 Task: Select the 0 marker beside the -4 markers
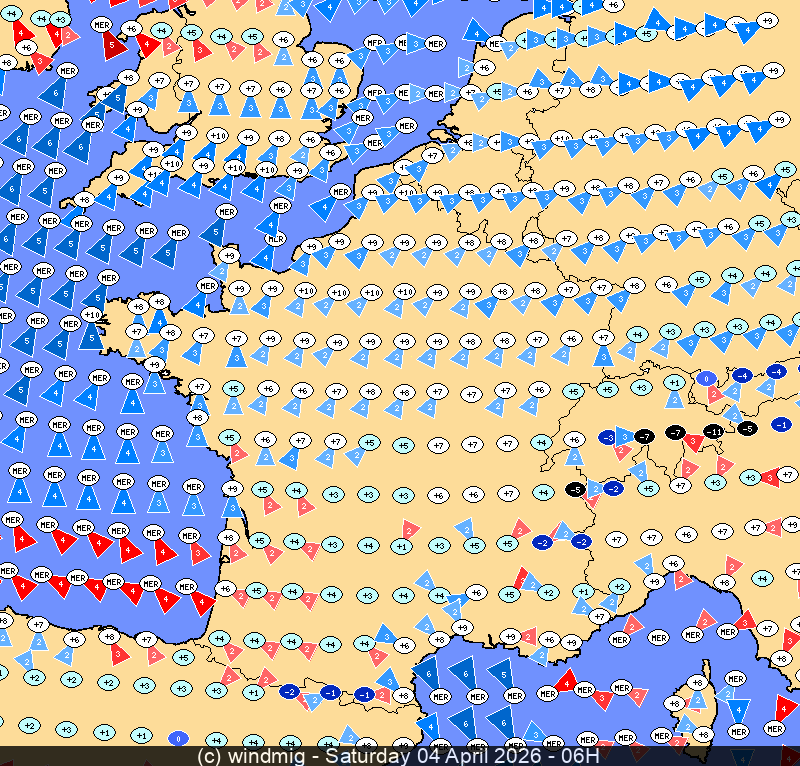coord(707,379)
